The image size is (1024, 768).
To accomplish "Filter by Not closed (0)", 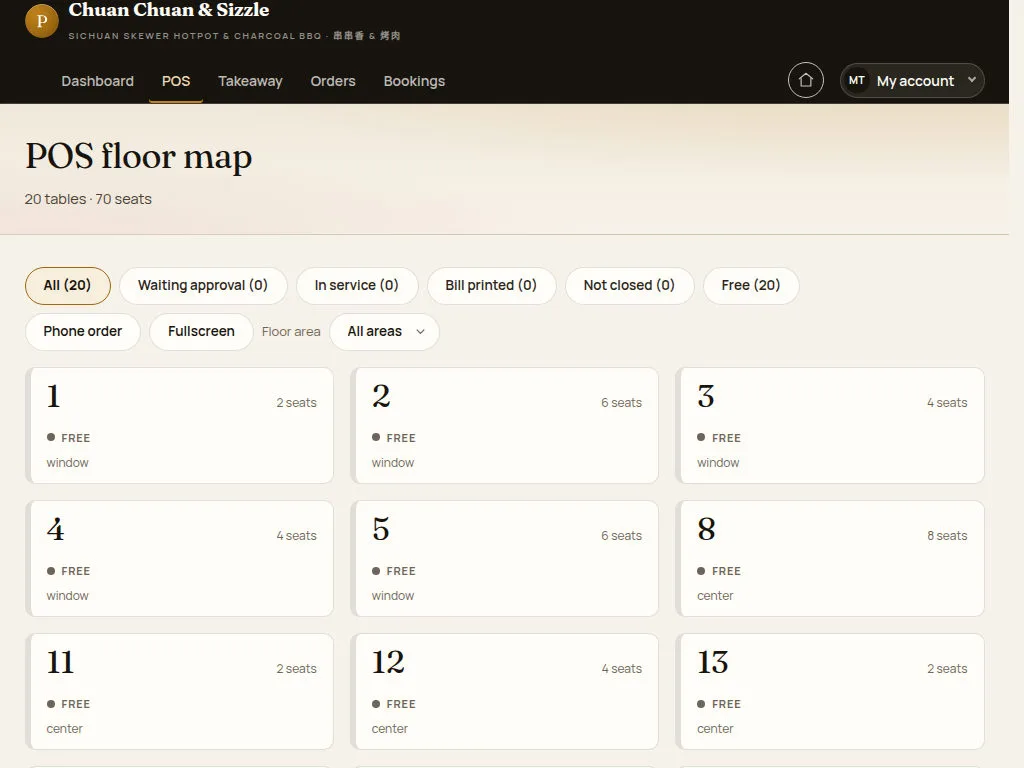I will pyautogui.click(x=629, y=285).
